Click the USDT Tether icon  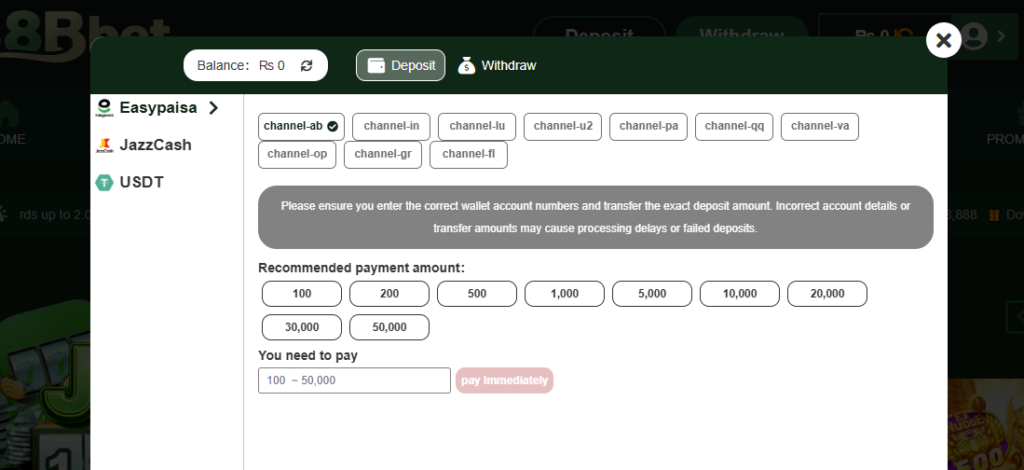tap(104, 182)
